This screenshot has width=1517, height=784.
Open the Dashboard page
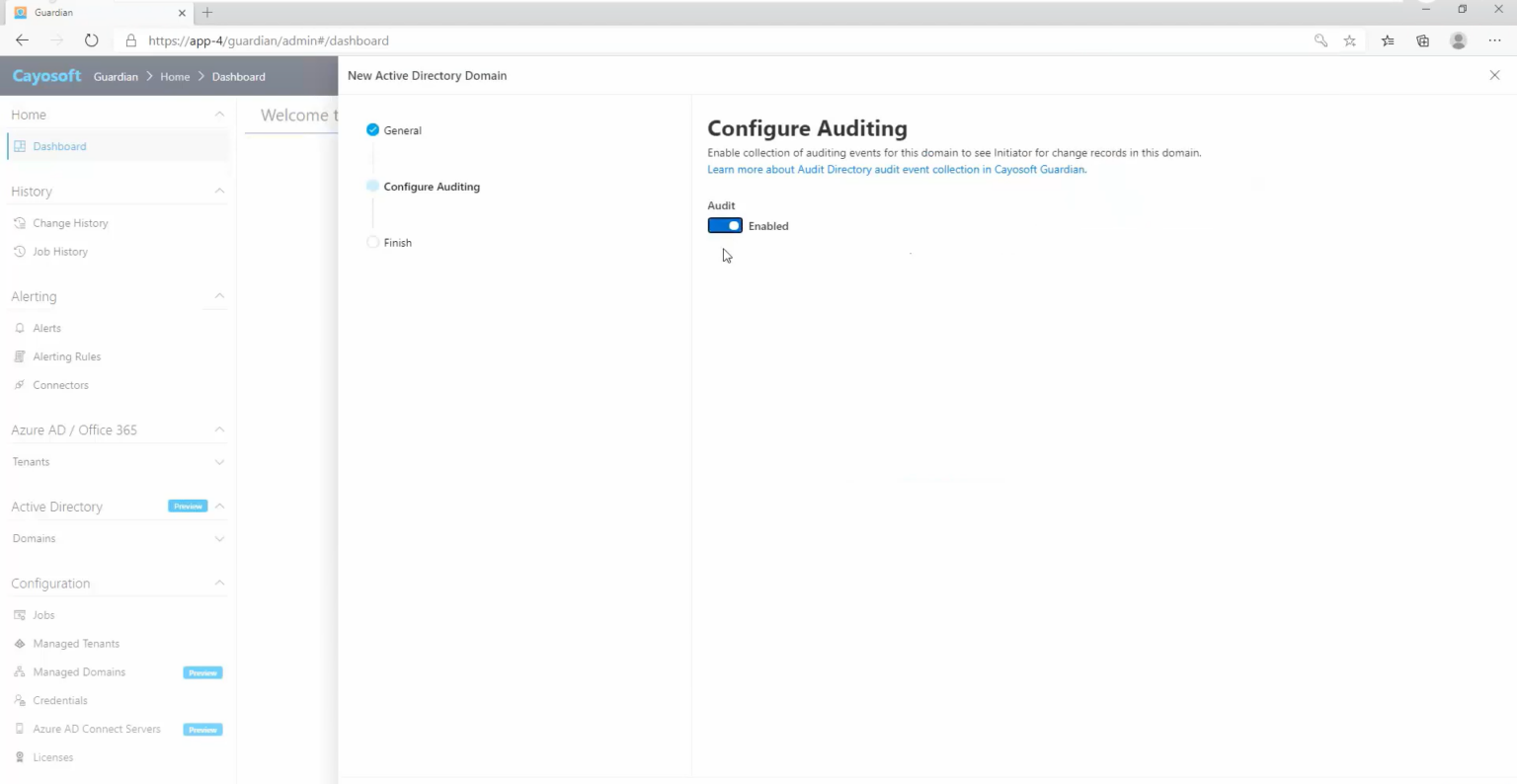(x=59, y=145)
